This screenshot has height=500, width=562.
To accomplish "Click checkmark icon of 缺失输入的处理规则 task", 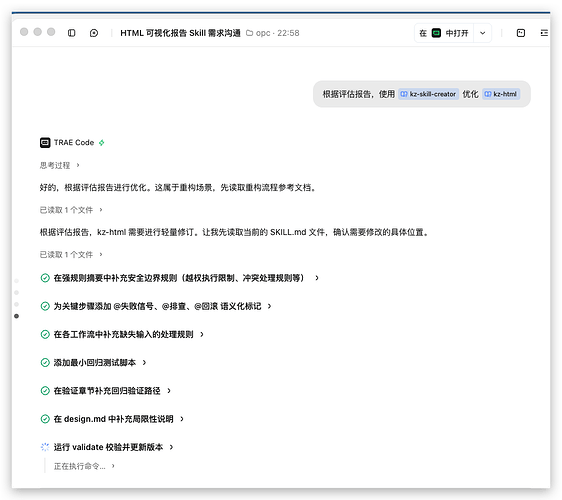I will [45, 334].
